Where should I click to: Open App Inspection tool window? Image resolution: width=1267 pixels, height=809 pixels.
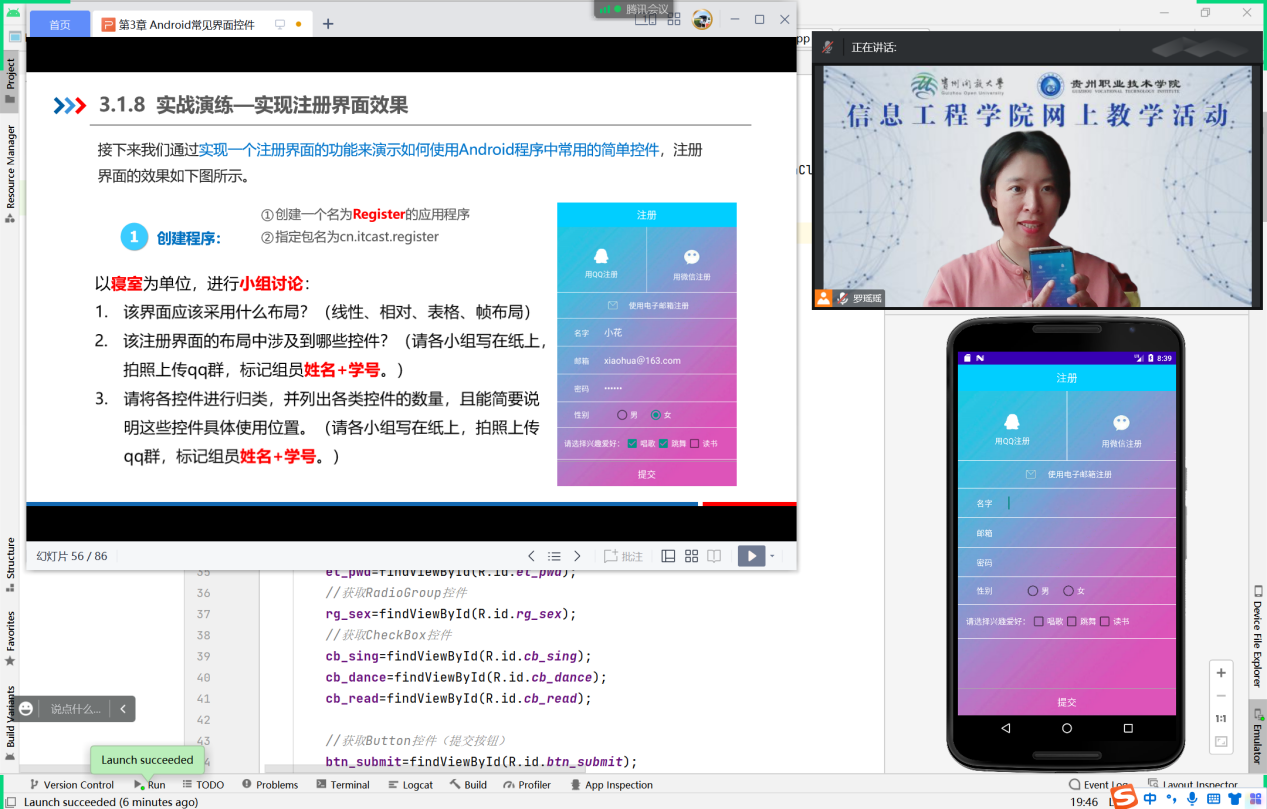point(612,784)
